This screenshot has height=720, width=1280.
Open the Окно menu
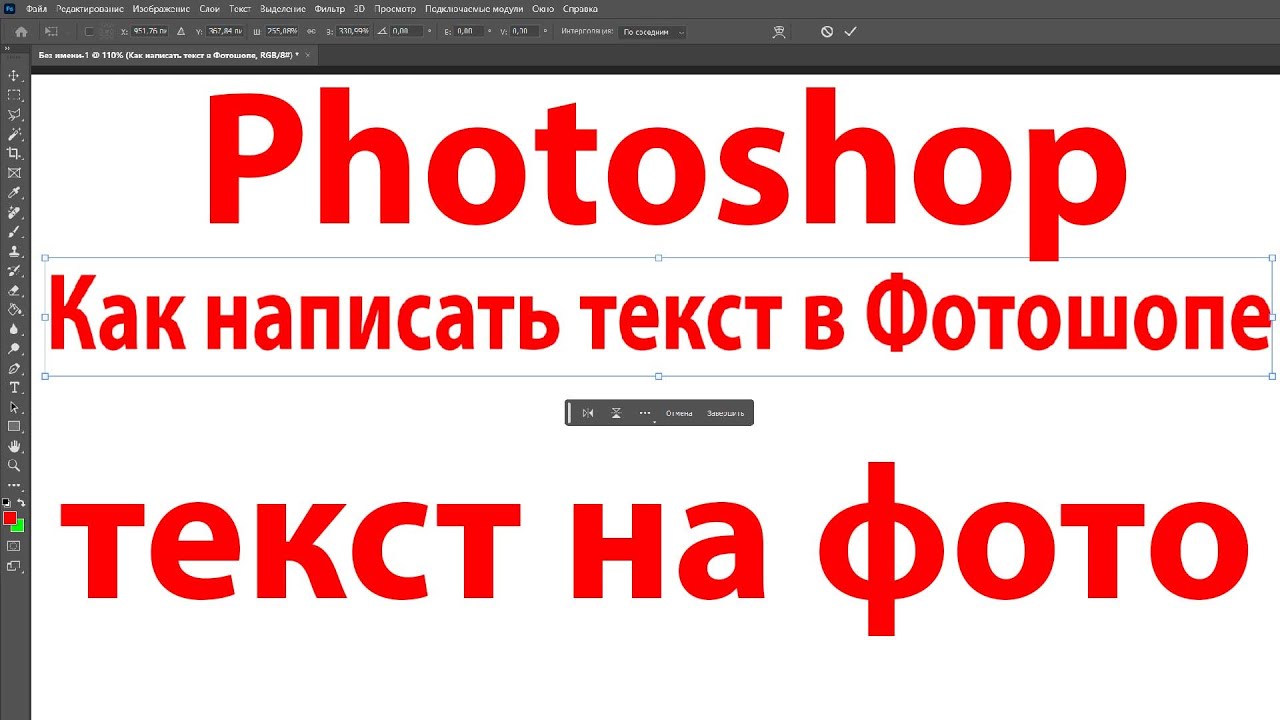pyautogui.click(x=544, y=8)
